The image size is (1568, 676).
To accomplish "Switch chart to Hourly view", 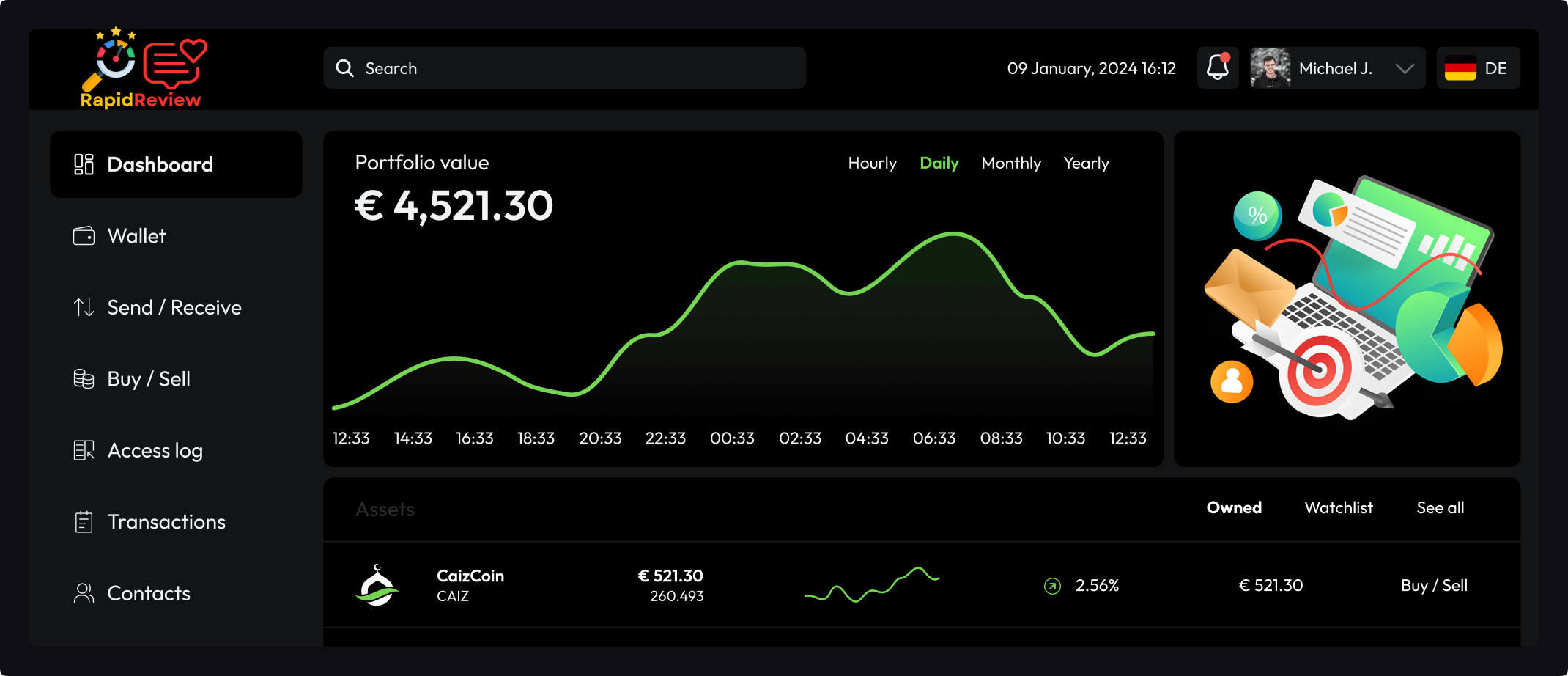I will click(x=872, y=164).
